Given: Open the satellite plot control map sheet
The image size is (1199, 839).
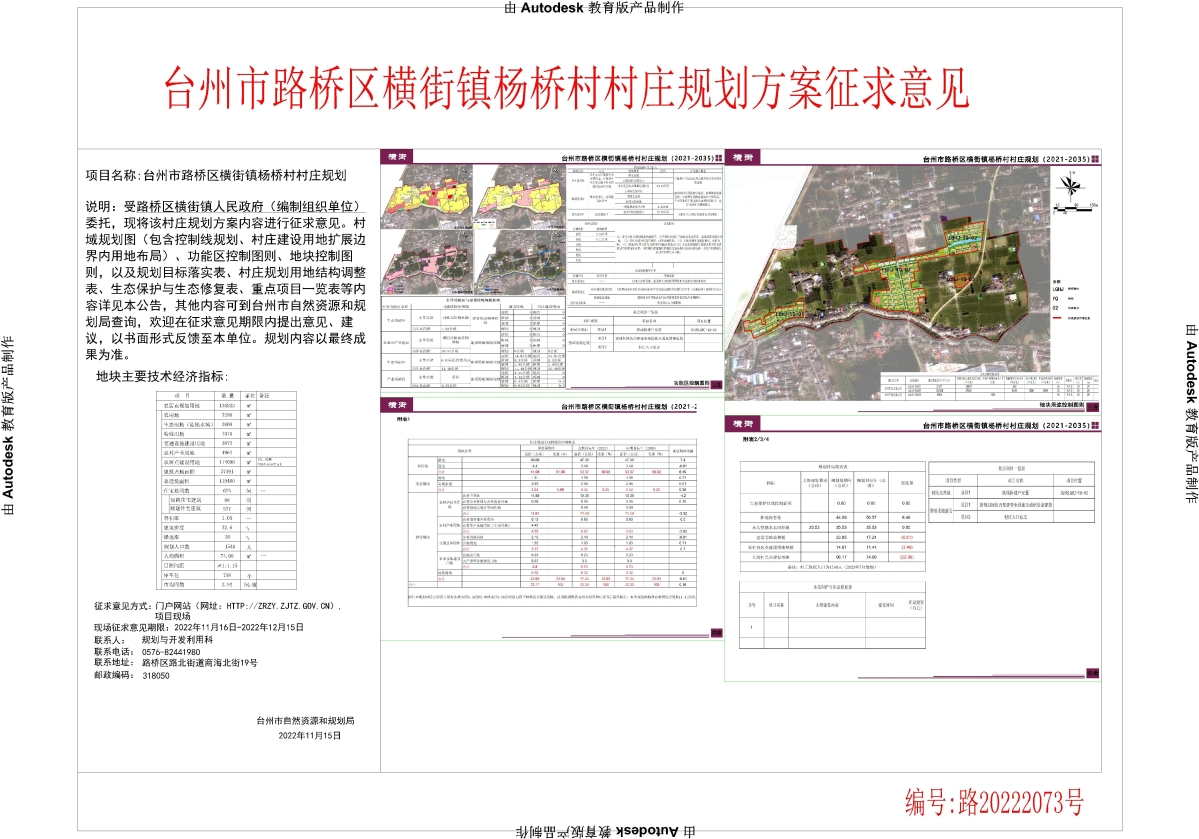Looking at the screenshot, I should point(912,281).
